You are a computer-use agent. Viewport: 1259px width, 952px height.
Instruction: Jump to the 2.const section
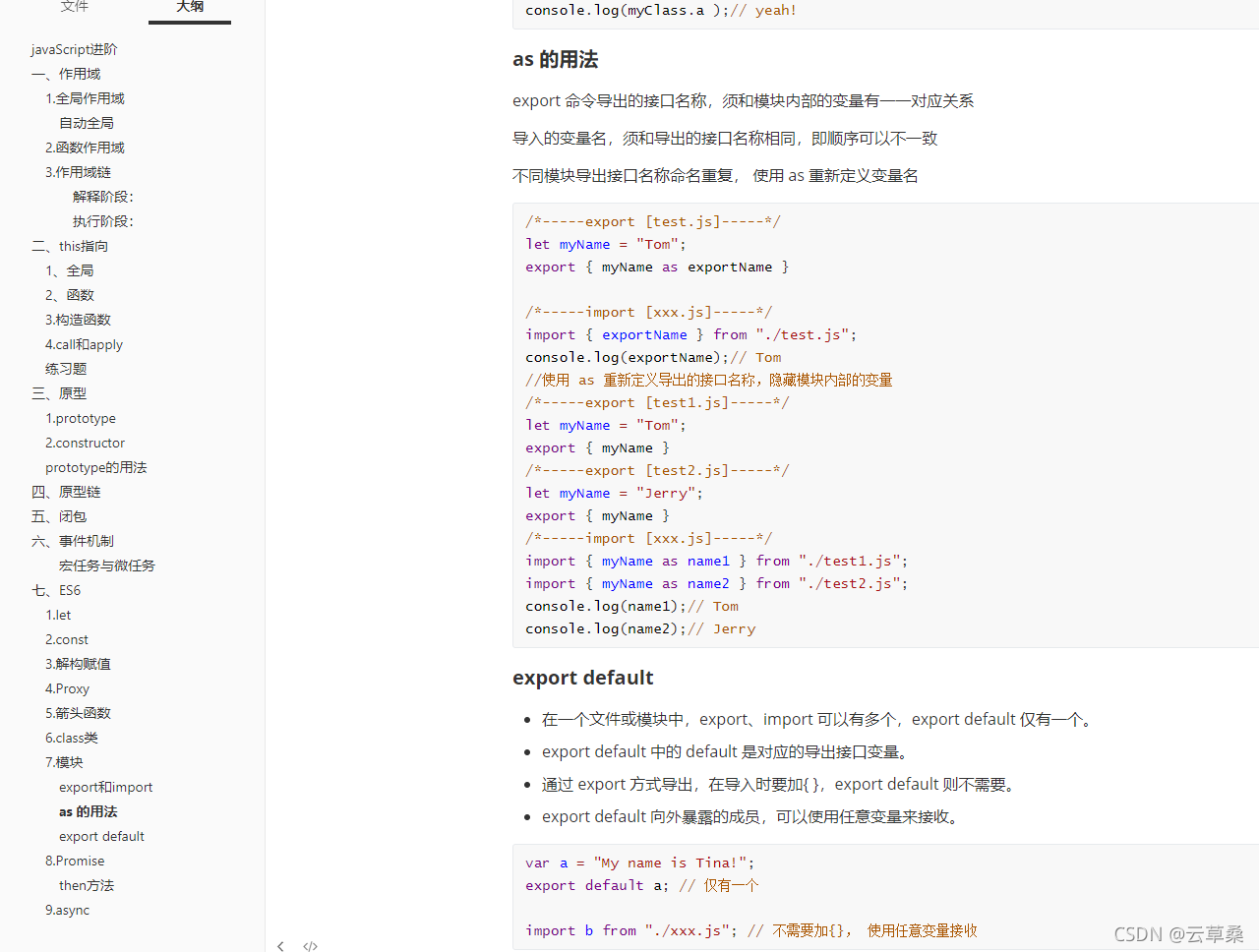pyautogui.click(x=67, y=639)
